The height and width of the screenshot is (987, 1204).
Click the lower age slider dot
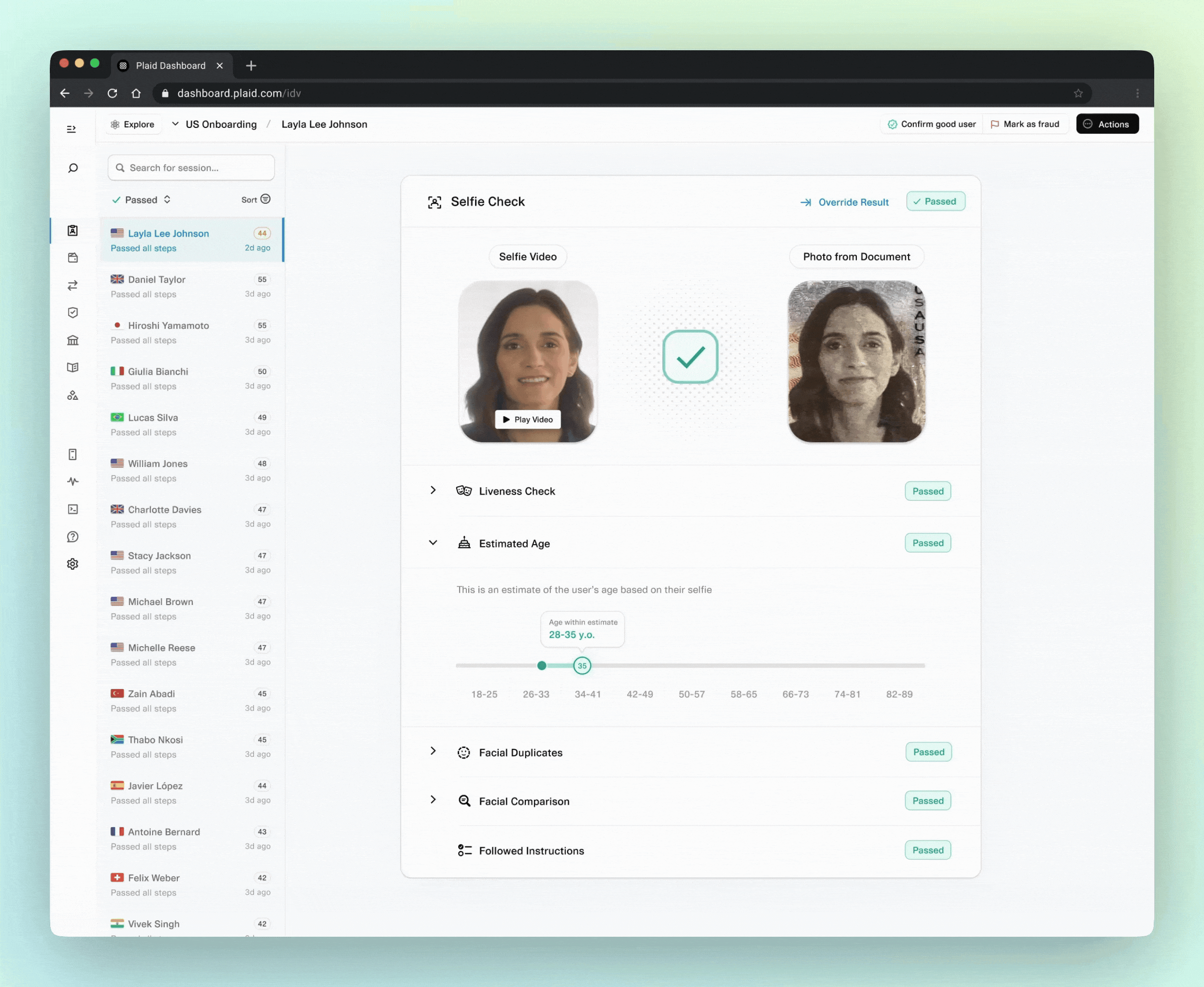(542, 666)
